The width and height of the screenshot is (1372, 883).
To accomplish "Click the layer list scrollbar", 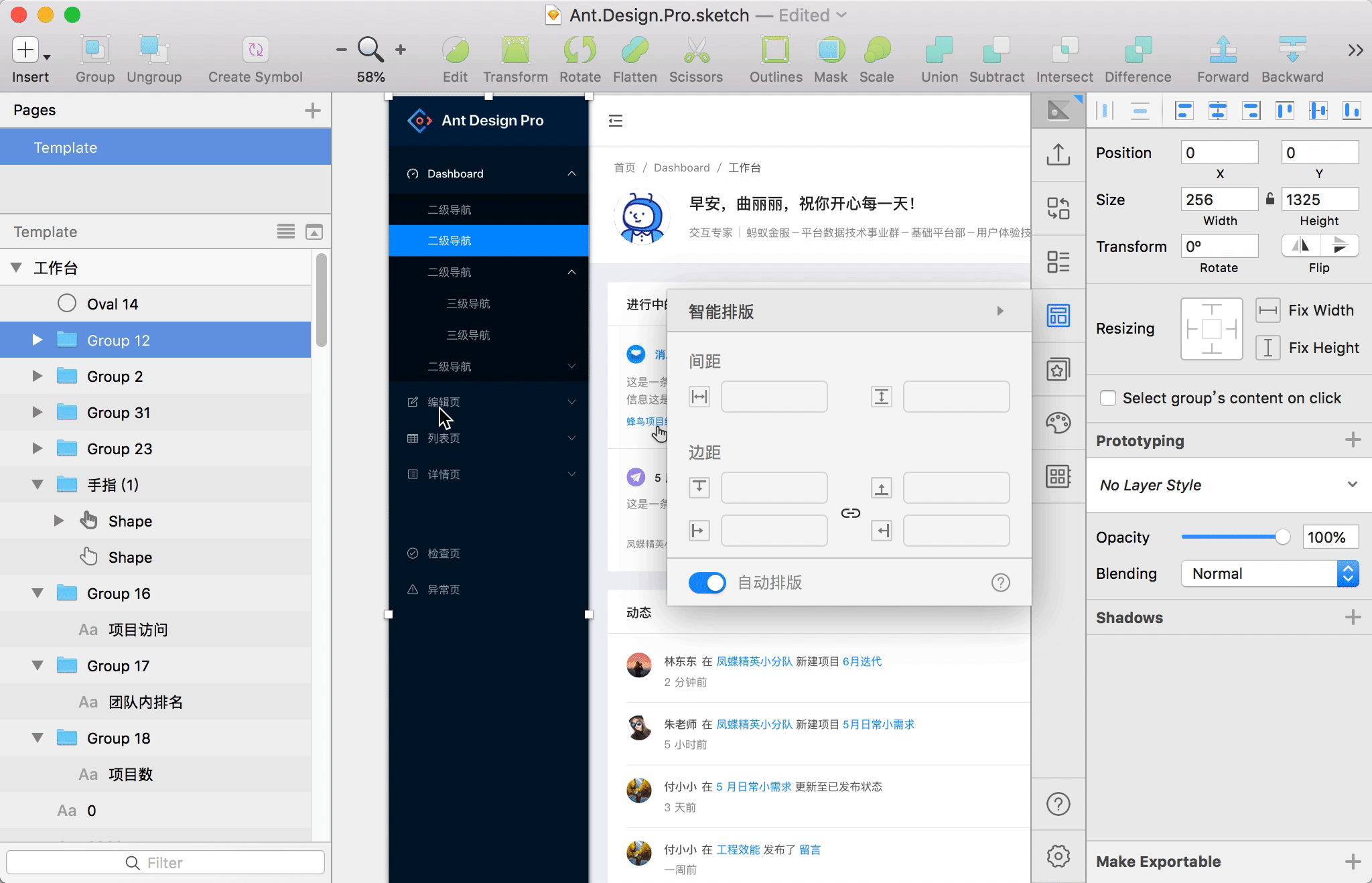I will 321,300.
